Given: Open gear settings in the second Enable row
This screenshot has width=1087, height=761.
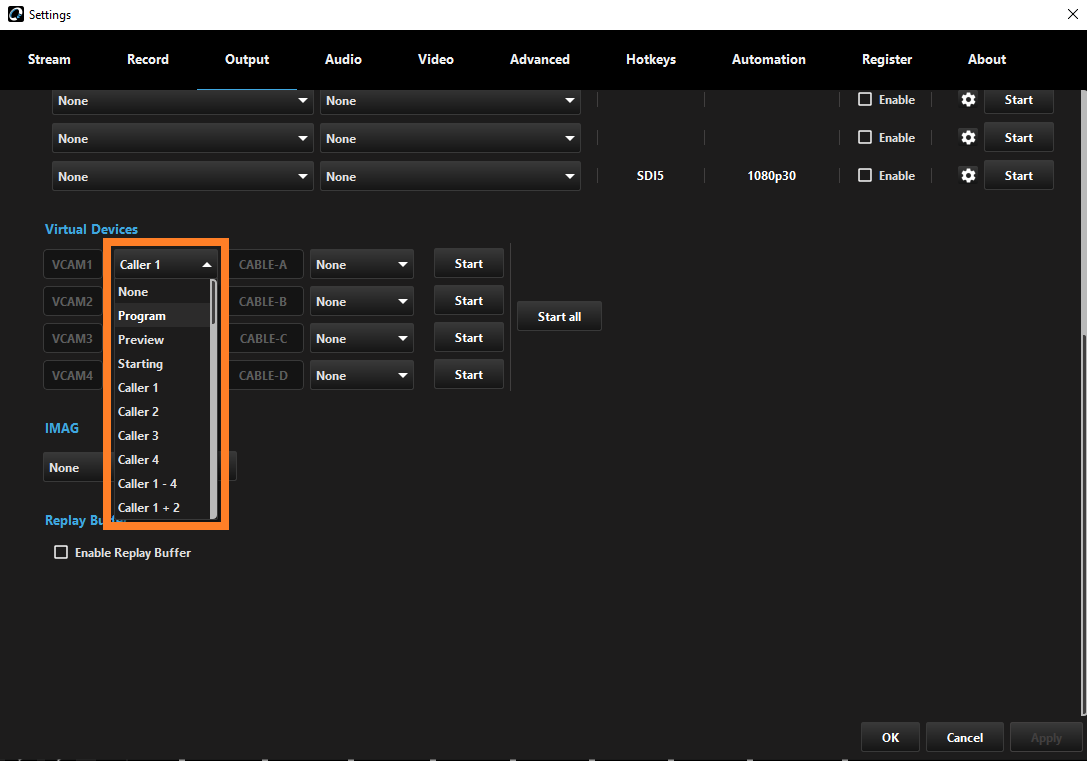Looking at the screenshot, I should click(968, 137).
